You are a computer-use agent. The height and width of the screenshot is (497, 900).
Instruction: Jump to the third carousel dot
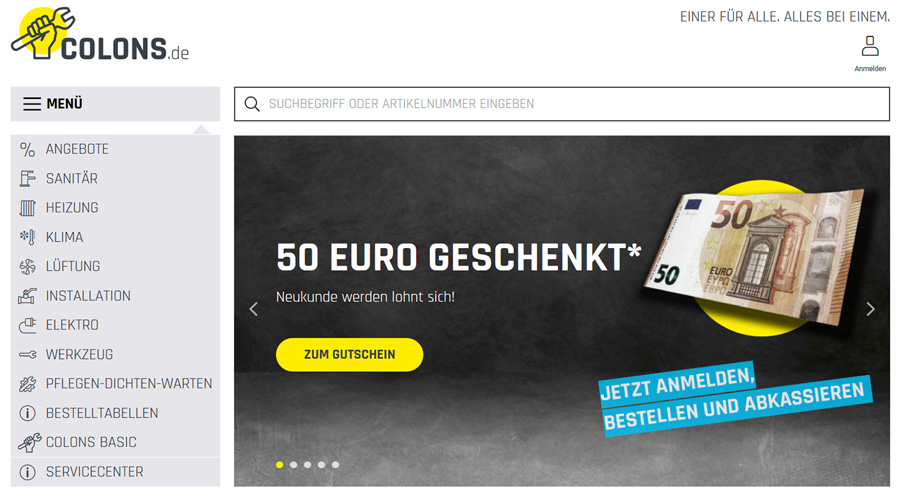click(x=308, y=465)
